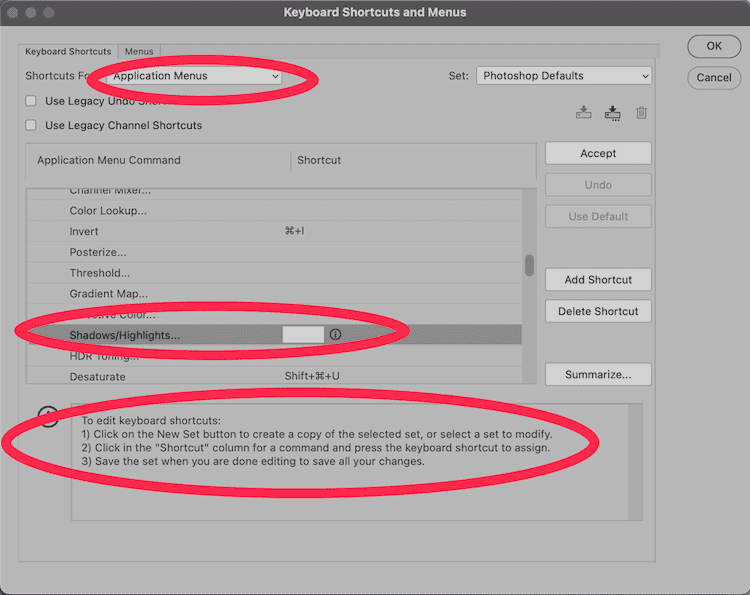The image size is (750, 595).
Task: Click the info icon beside Shadows/Highlights shortcut
Action: 335,335
